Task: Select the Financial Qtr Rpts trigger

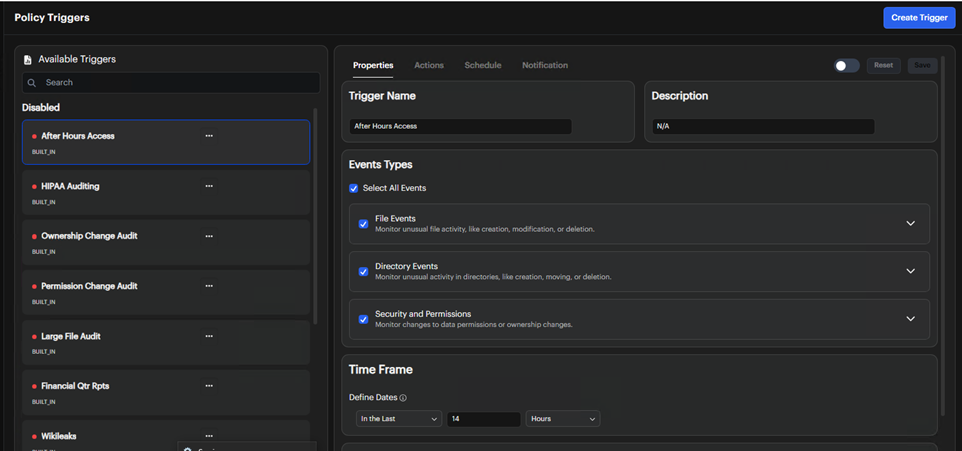Action: tap(166, 393)
